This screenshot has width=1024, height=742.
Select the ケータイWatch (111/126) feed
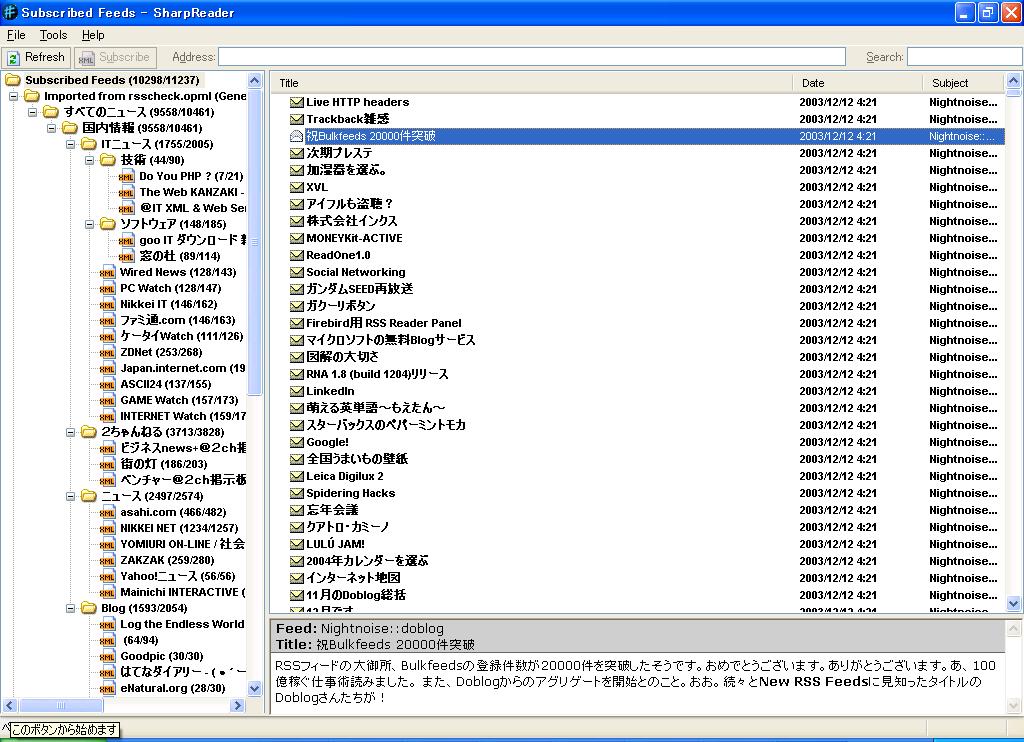tap(182, 336)
